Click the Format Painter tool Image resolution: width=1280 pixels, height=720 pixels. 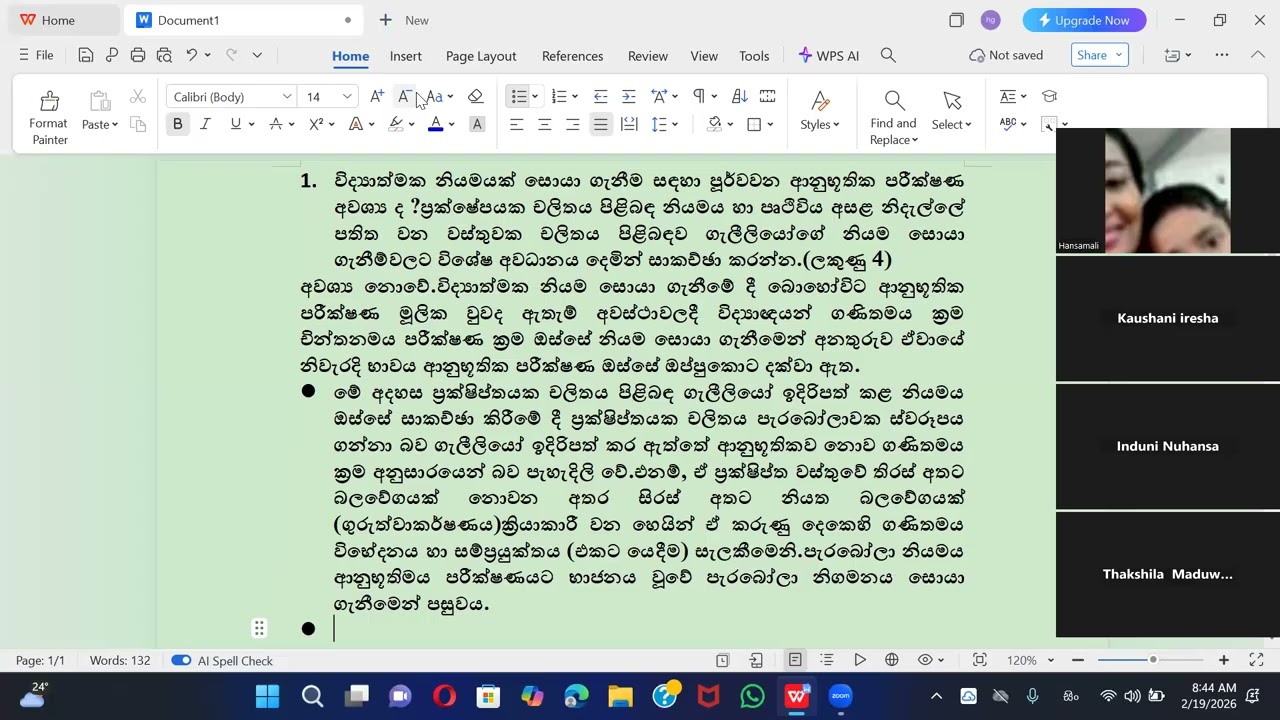tap(48, 117)
